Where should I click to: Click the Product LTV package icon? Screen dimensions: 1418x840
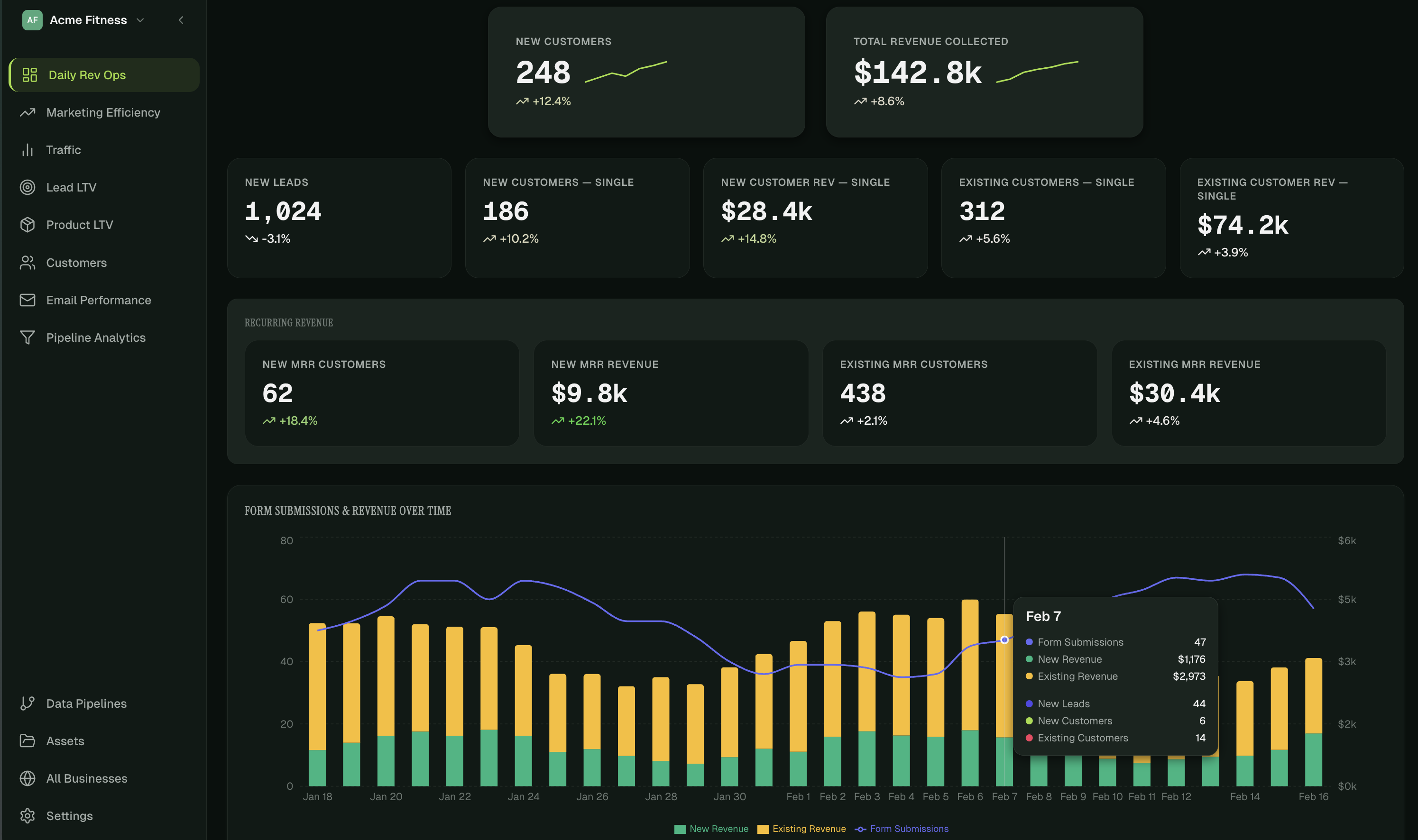(x=28, y=225)
